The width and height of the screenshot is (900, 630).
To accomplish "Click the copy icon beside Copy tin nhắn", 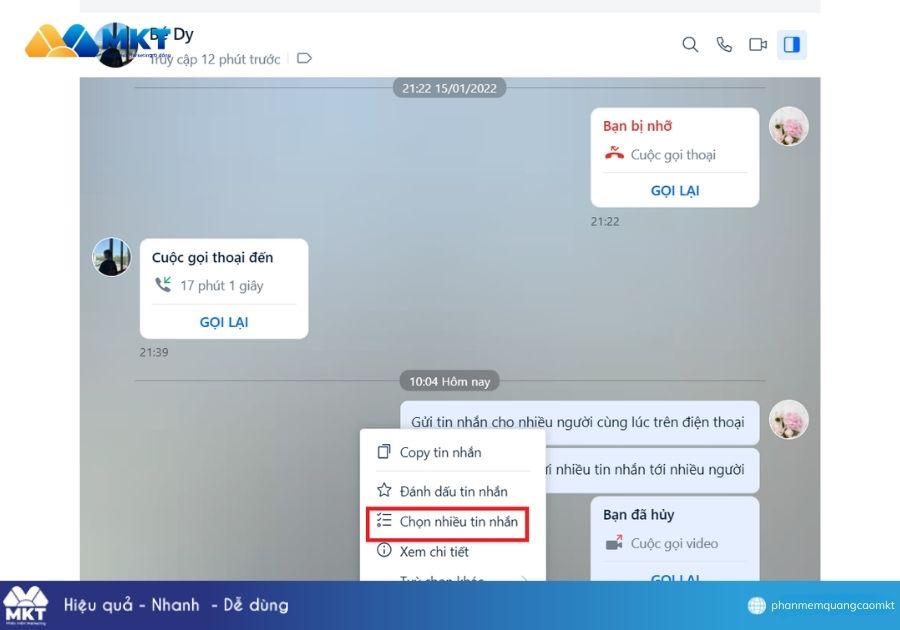I will tap(383, 452).
